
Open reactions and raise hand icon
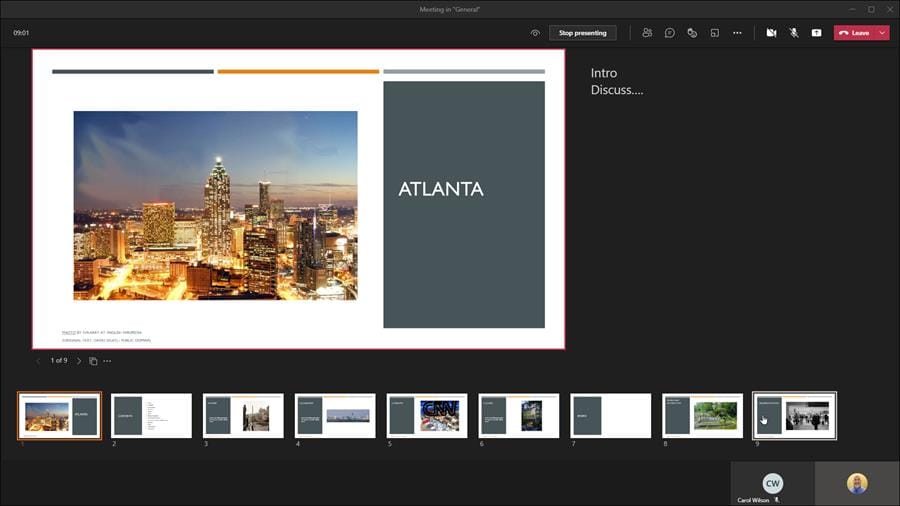(x=692, y=33)
